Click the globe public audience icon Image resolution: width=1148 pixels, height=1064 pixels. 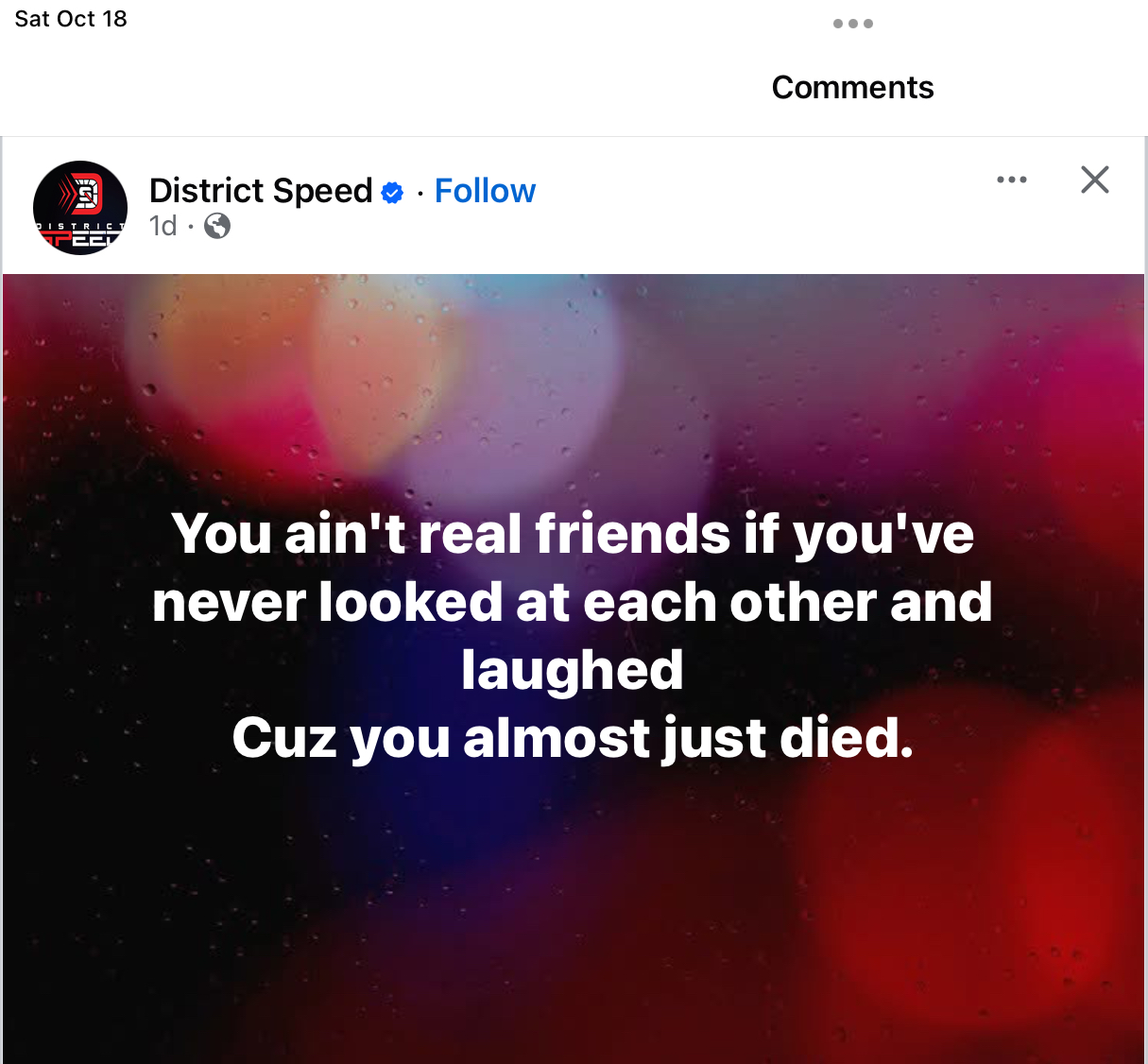(217, 226)
